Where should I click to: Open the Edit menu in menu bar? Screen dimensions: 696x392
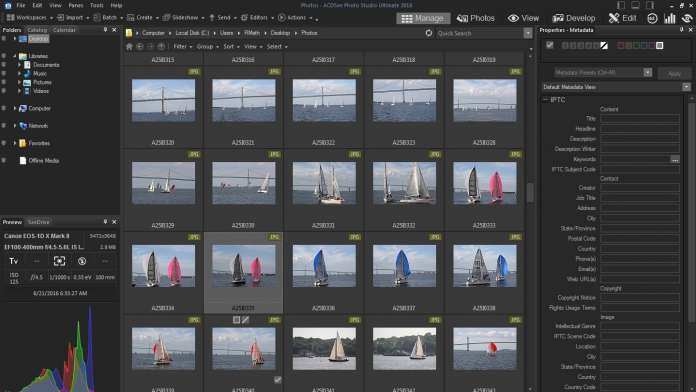pos(37,5)
